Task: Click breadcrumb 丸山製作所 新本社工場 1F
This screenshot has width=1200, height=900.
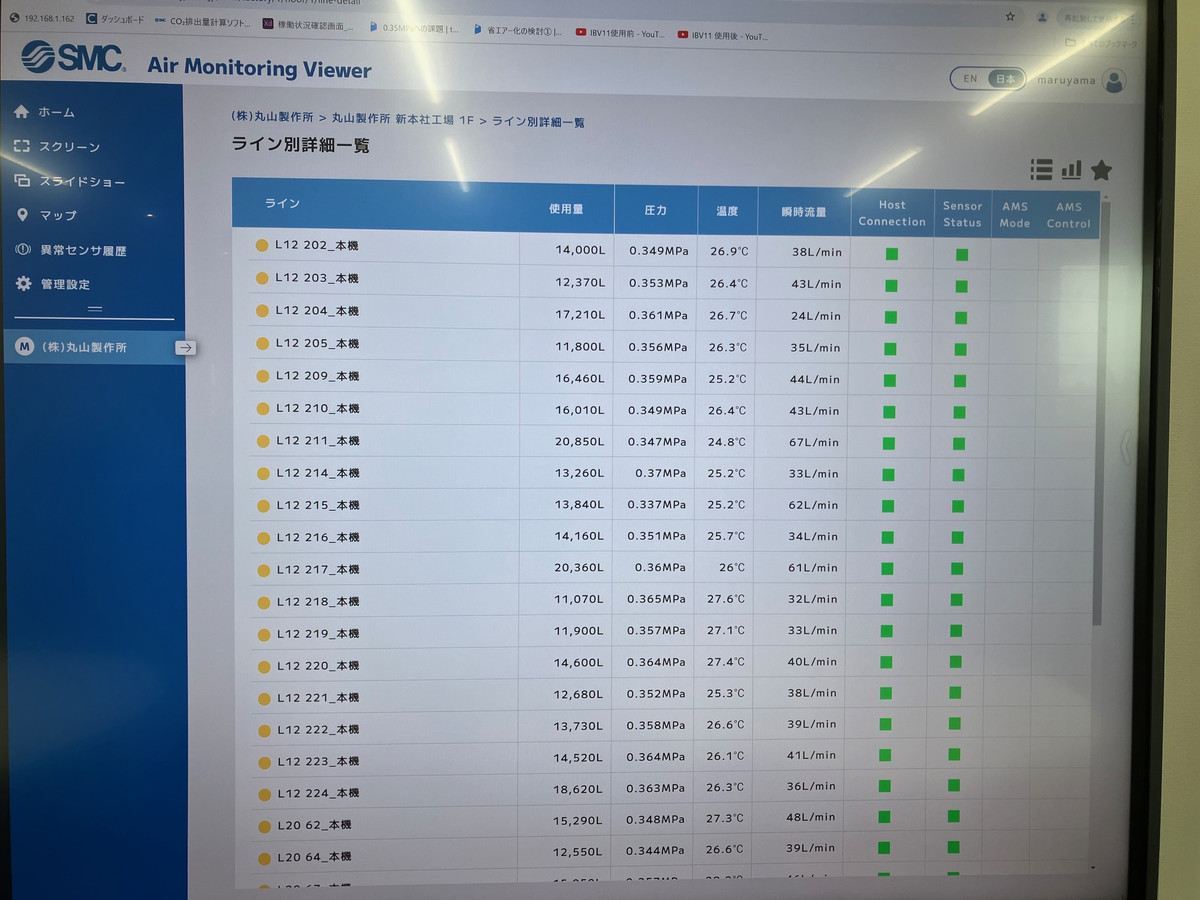Action: (403, 119)
